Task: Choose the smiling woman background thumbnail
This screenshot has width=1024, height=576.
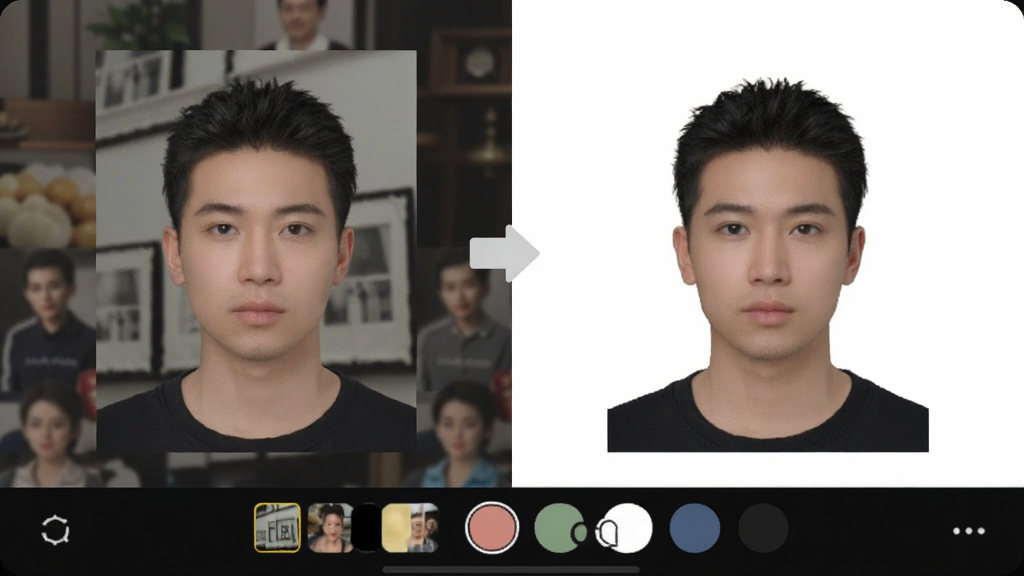Action: click(330, 528)
